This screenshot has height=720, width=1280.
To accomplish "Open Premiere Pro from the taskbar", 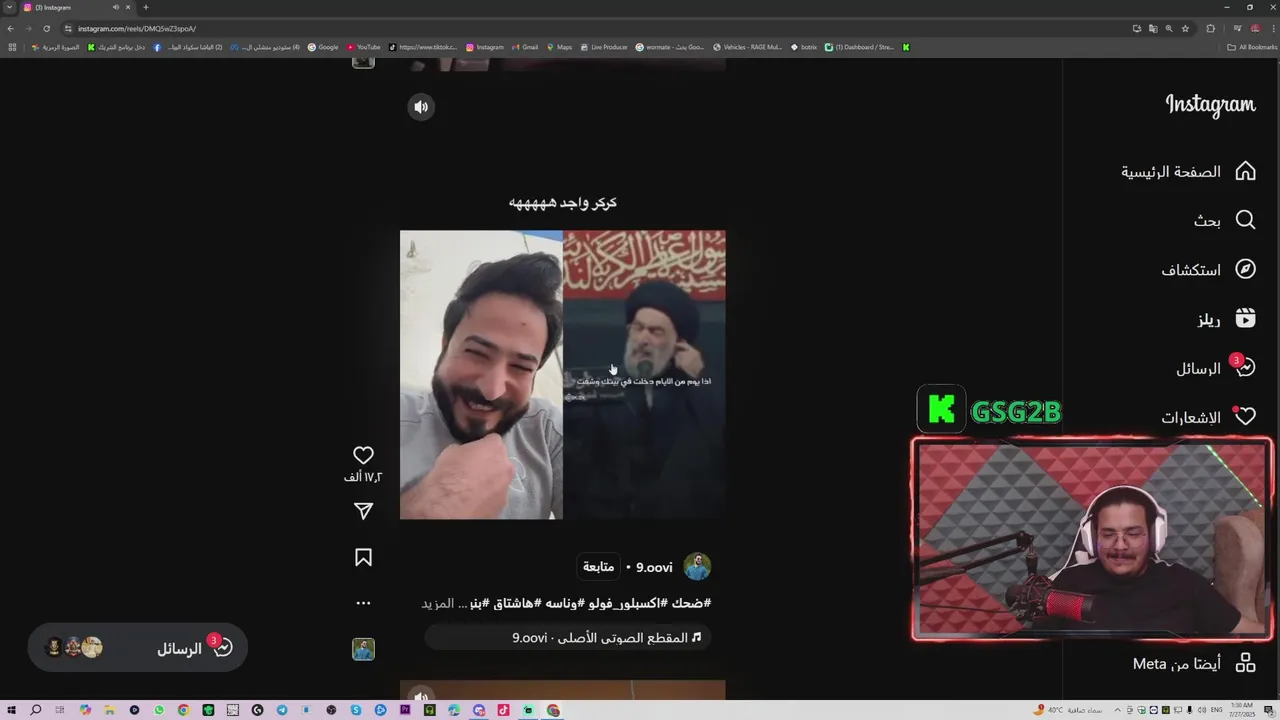I will (404, 710).
